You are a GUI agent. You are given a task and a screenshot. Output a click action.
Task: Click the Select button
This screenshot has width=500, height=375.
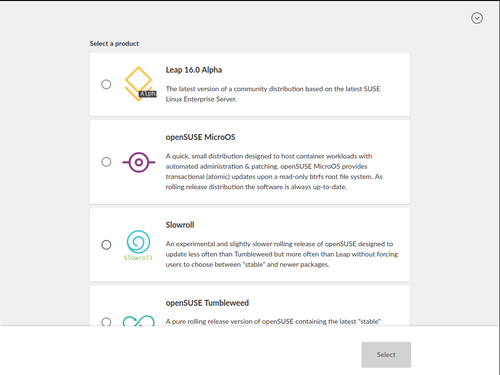pyautogui.click(x=386, y=355)
